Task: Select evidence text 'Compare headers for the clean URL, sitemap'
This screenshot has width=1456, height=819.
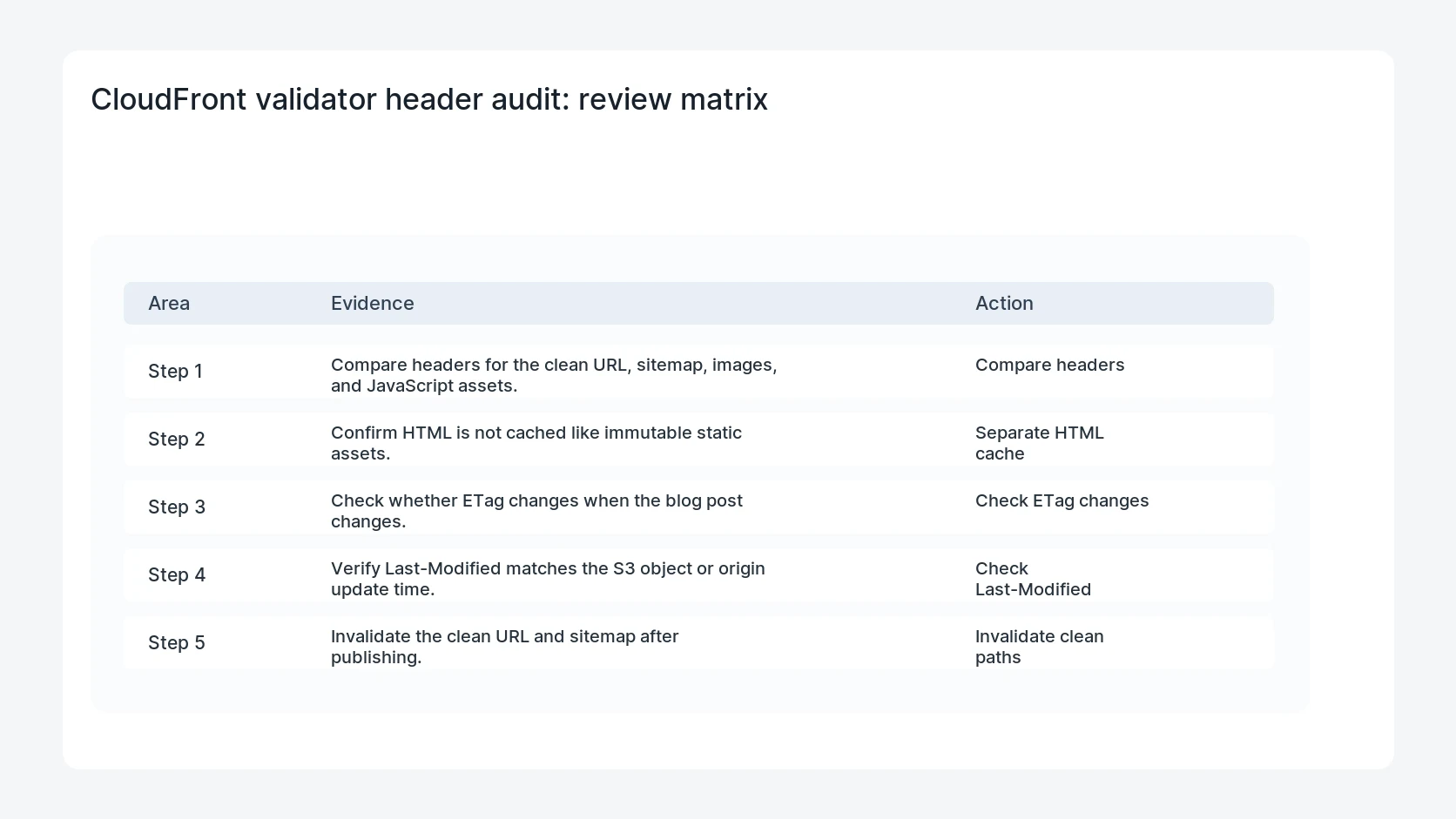Action: (517, 365)
